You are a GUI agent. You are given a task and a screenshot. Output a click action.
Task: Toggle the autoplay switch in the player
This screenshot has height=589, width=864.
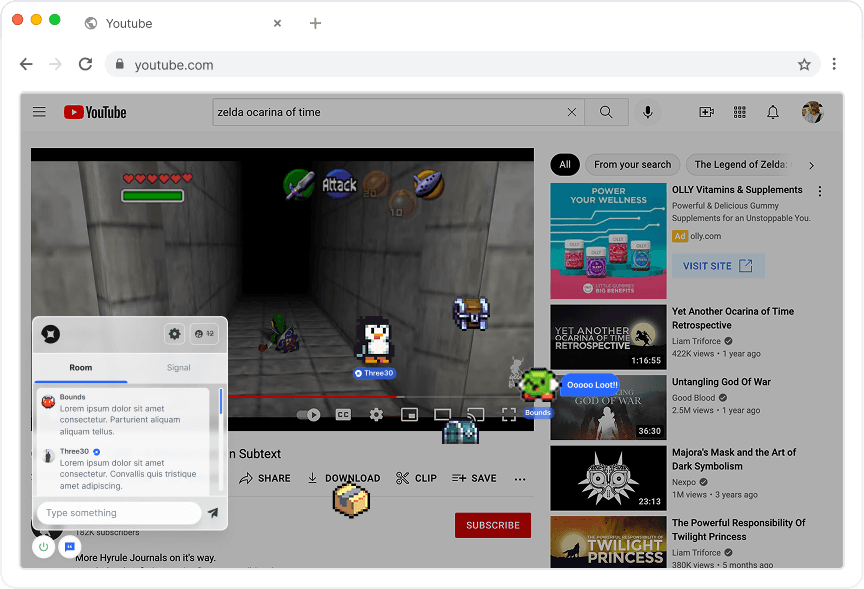pos(309,414)
